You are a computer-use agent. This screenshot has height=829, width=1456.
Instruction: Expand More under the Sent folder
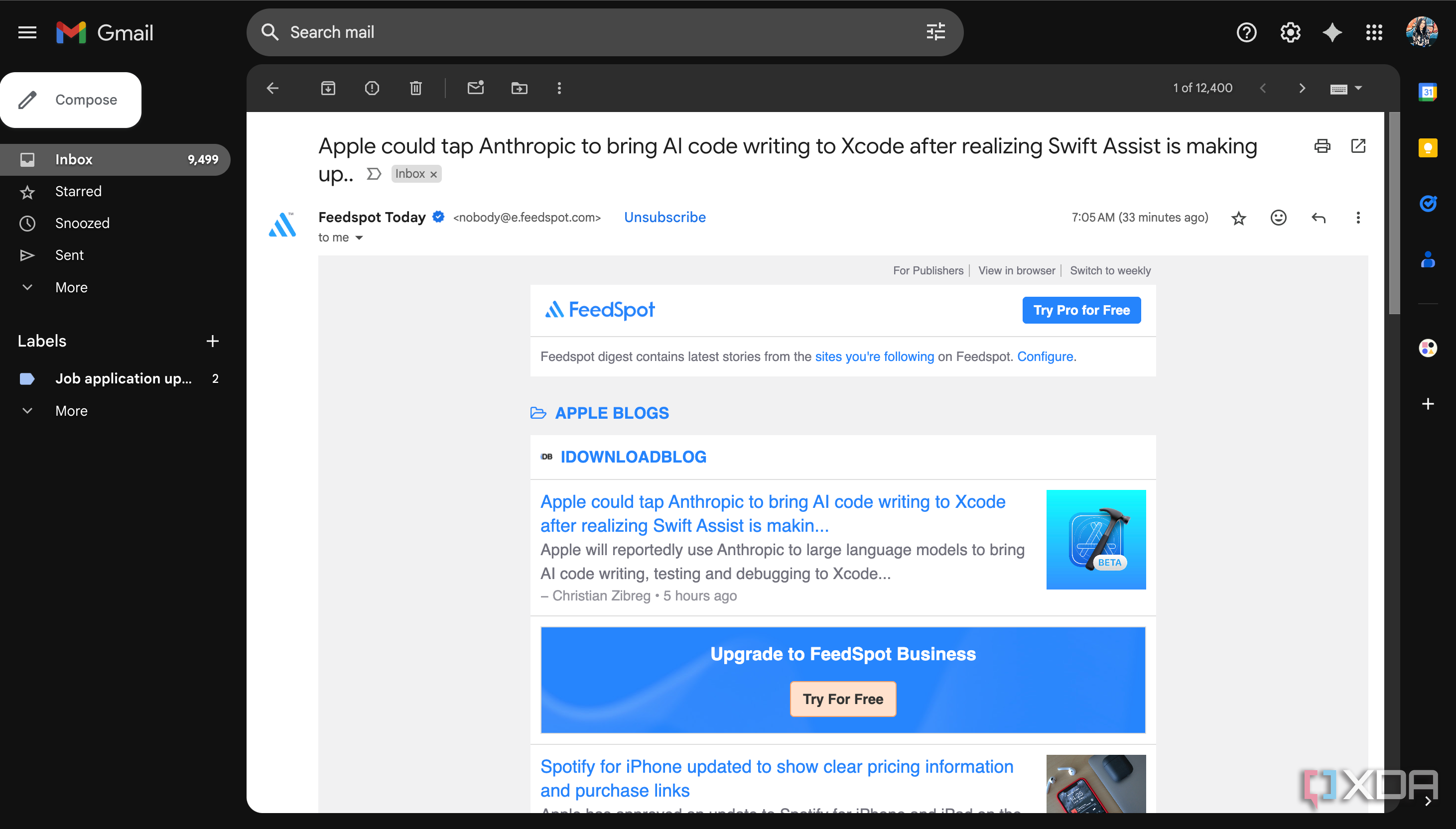[71, 287]
